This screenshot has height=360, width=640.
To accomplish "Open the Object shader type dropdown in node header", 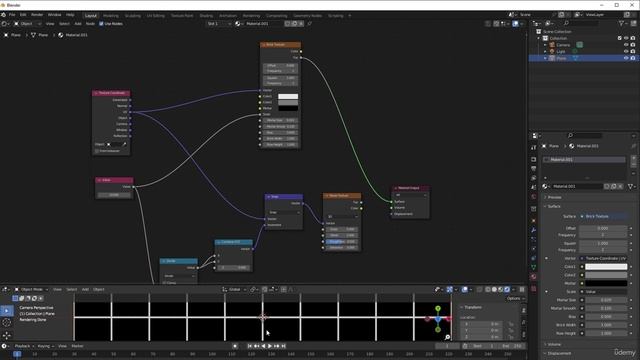I will (x=27, y=24).
